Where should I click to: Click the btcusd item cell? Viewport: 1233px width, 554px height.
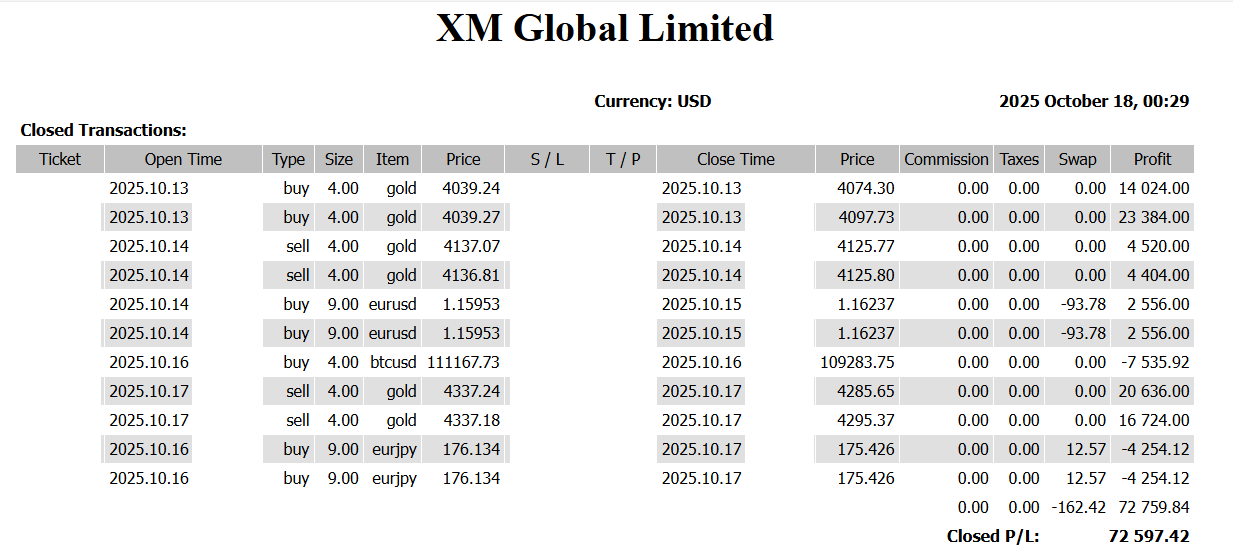[x=392, y=362]
